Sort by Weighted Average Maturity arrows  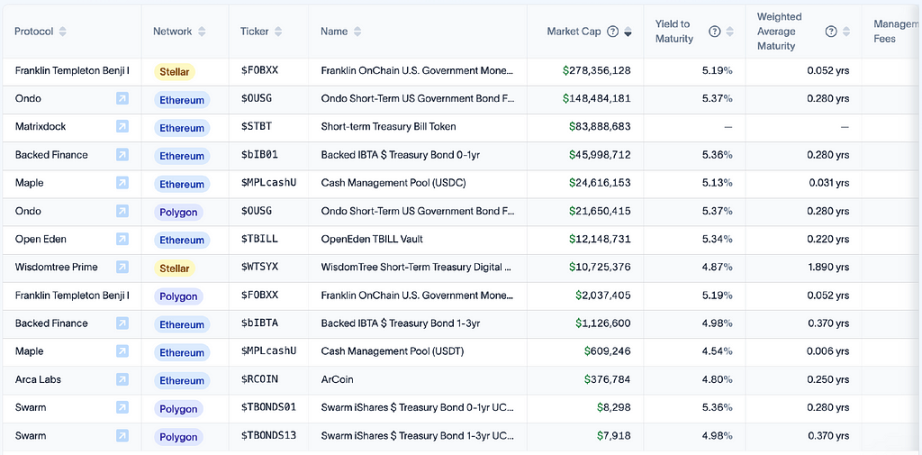[846, 32]
